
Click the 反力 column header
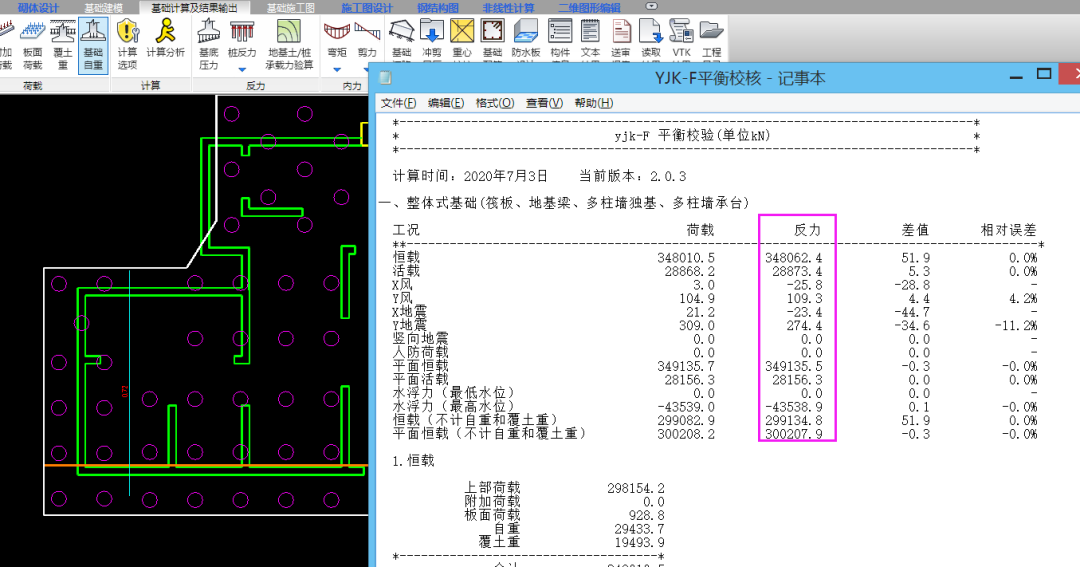807,229
